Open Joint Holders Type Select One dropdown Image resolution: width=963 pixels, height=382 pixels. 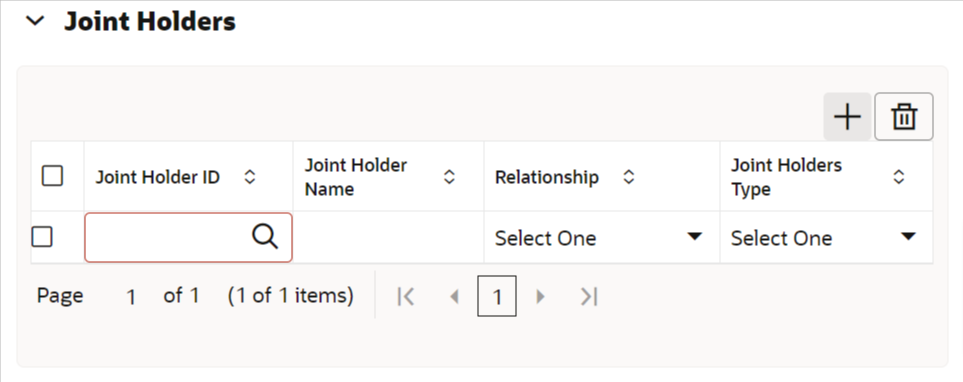824,238
